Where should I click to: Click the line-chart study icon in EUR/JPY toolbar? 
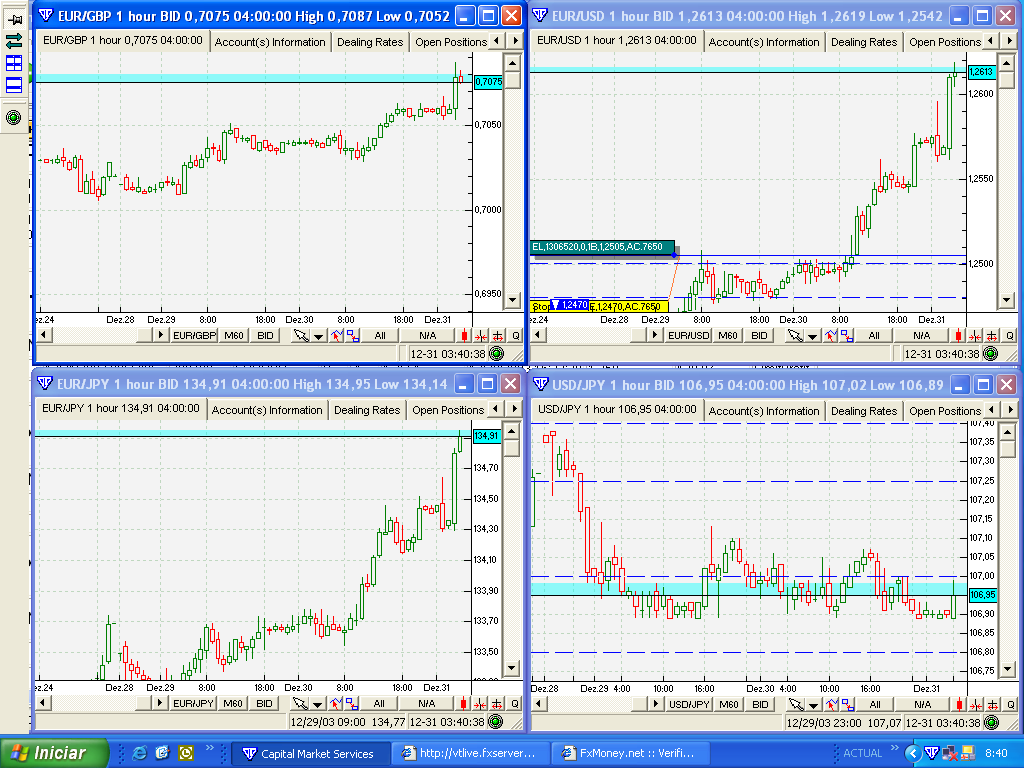(x=336, y=703)
